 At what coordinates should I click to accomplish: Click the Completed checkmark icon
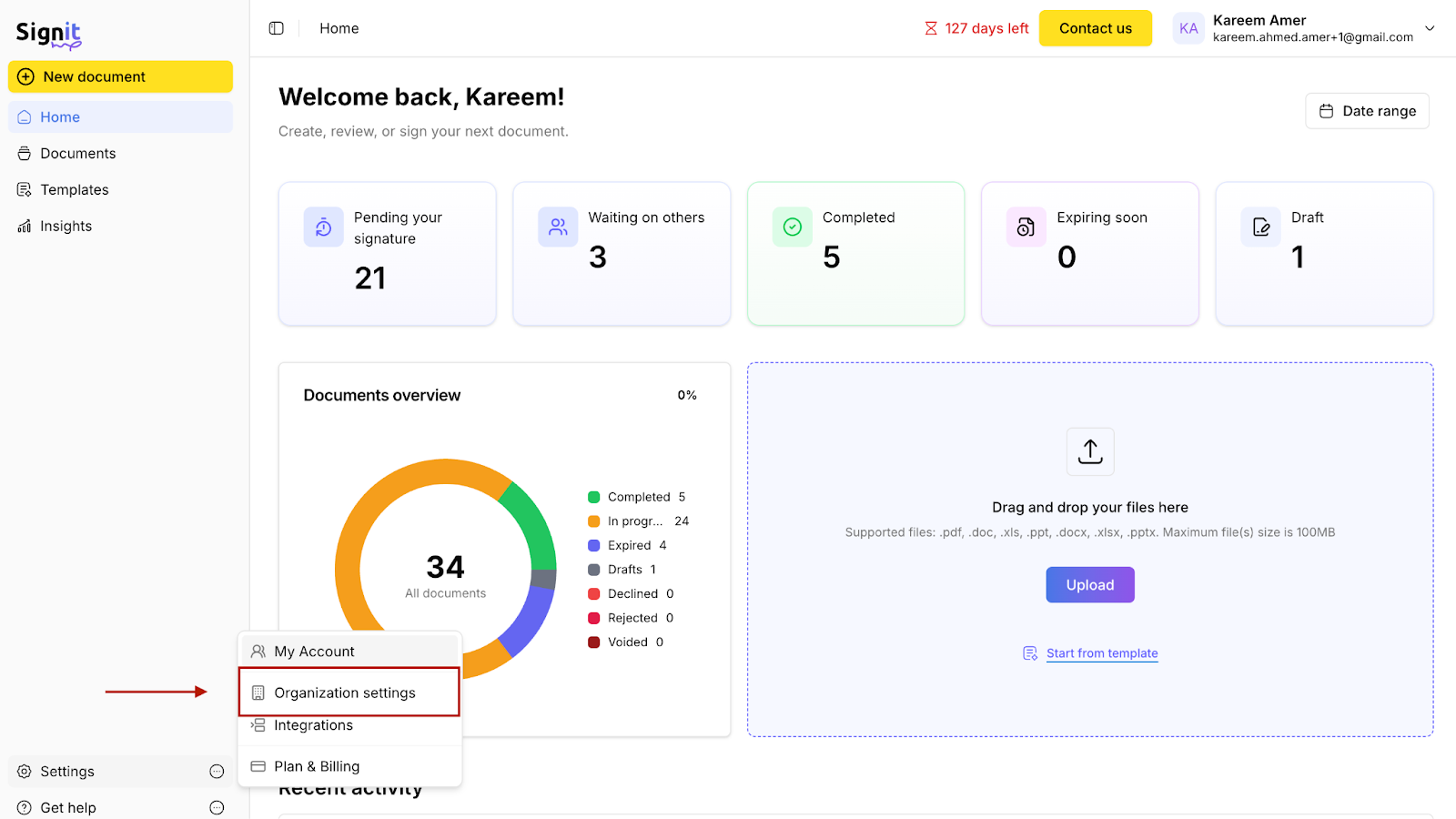point(792,227)
